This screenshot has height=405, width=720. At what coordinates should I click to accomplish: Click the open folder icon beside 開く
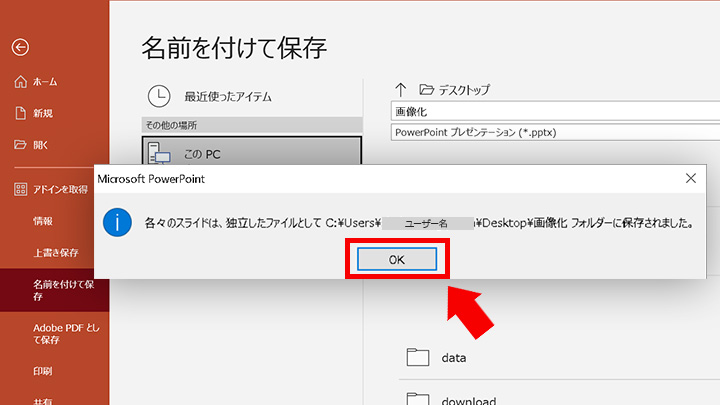[20, 145]
